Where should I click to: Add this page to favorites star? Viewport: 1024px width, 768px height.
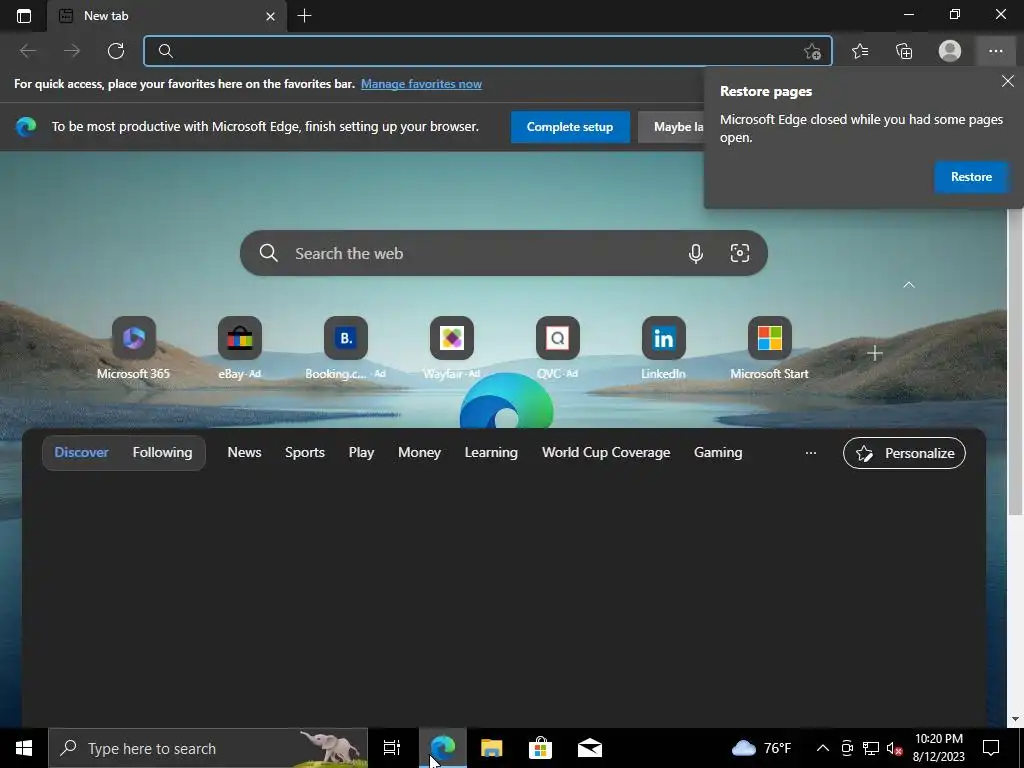tap(812, 51)
